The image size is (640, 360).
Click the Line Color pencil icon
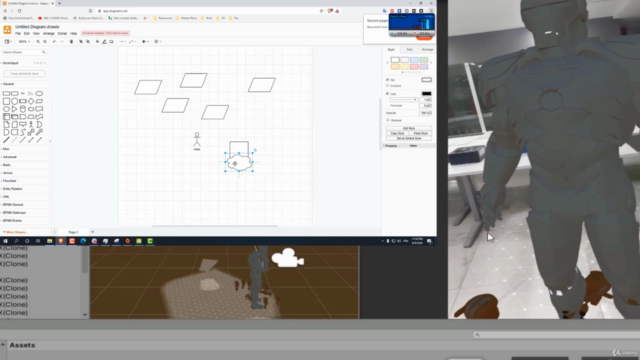104,42
